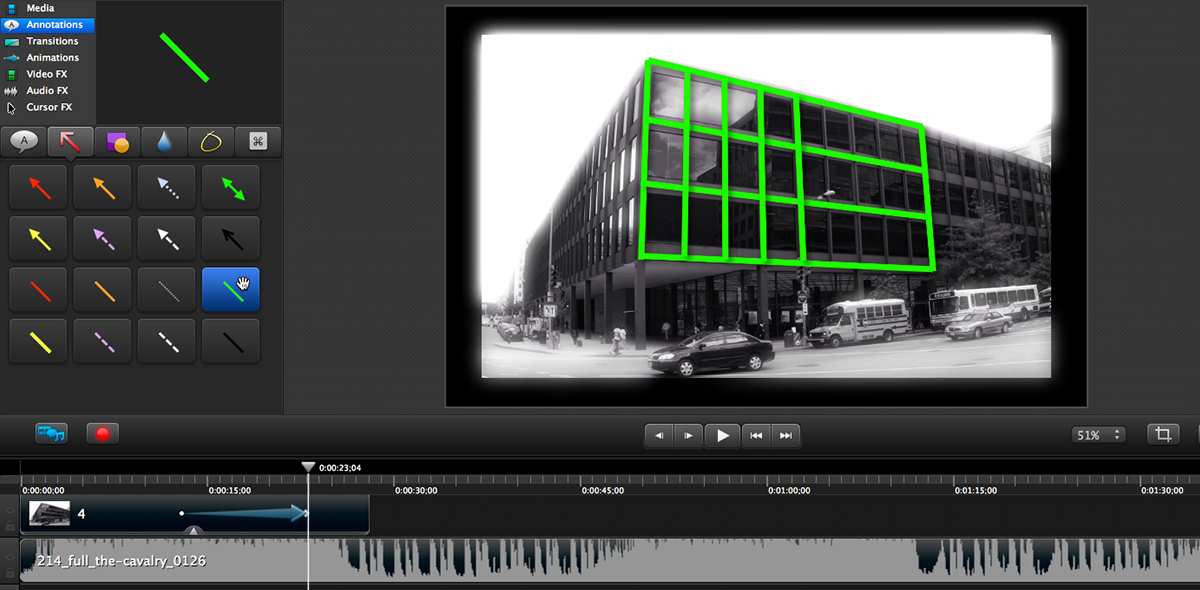Open the Cursor FX panel

[49, 107]
